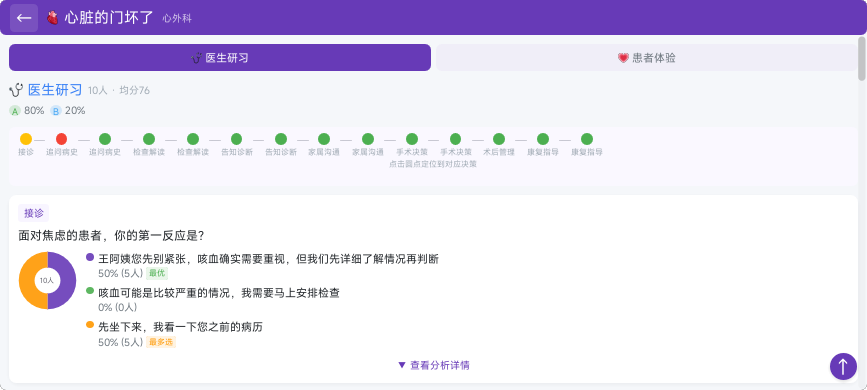The width and height of the screenshot is (867, 390).
Task: Select option 咳血可能是比较严重的情况
Action: 218,293
